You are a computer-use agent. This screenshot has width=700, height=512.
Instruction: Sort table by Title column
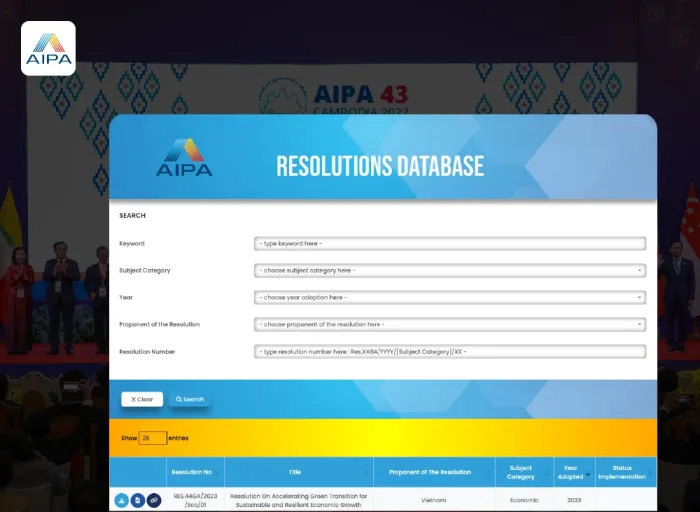tap(299, 472)
